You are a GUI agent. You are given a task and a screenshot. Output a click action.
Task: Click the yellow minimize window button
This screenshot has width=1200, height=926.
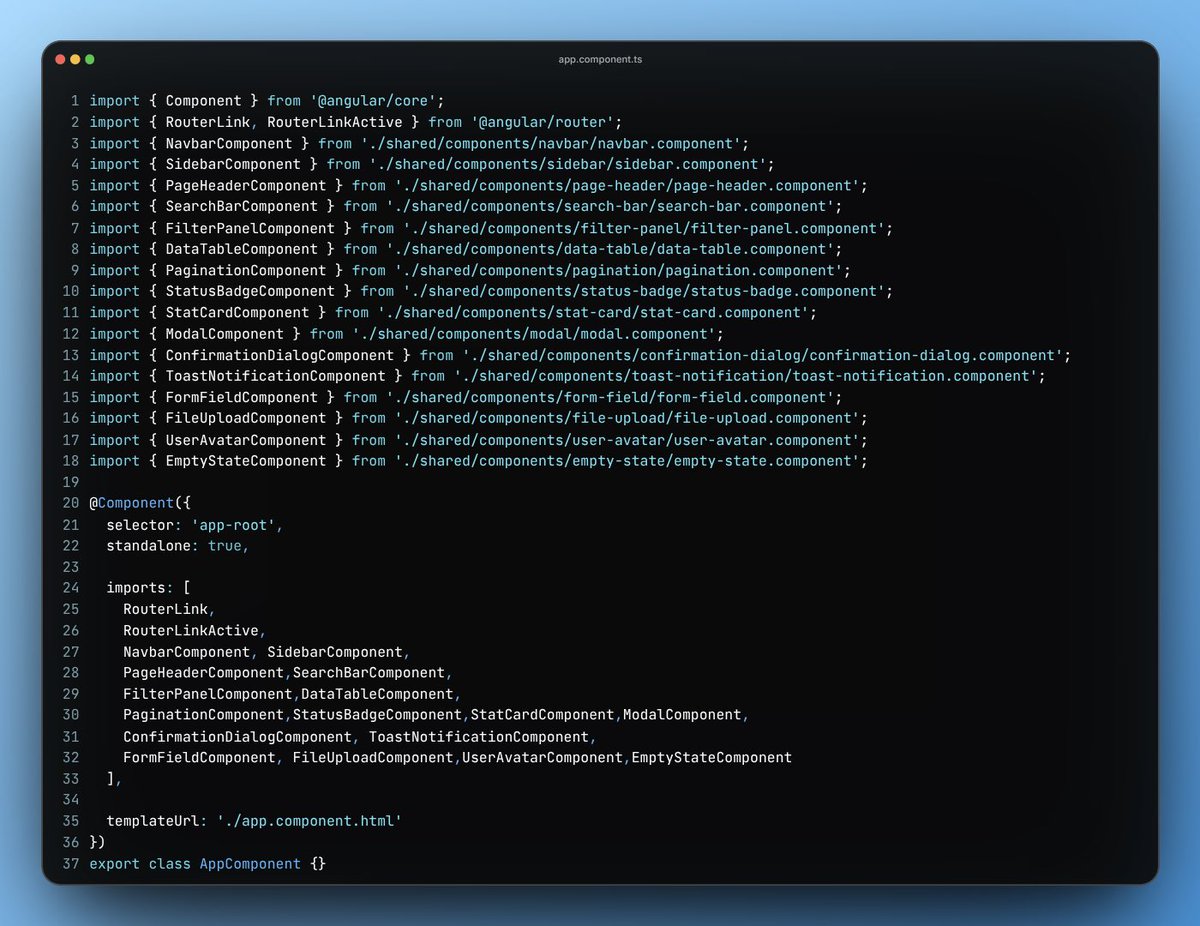click(x=75, y=59)
